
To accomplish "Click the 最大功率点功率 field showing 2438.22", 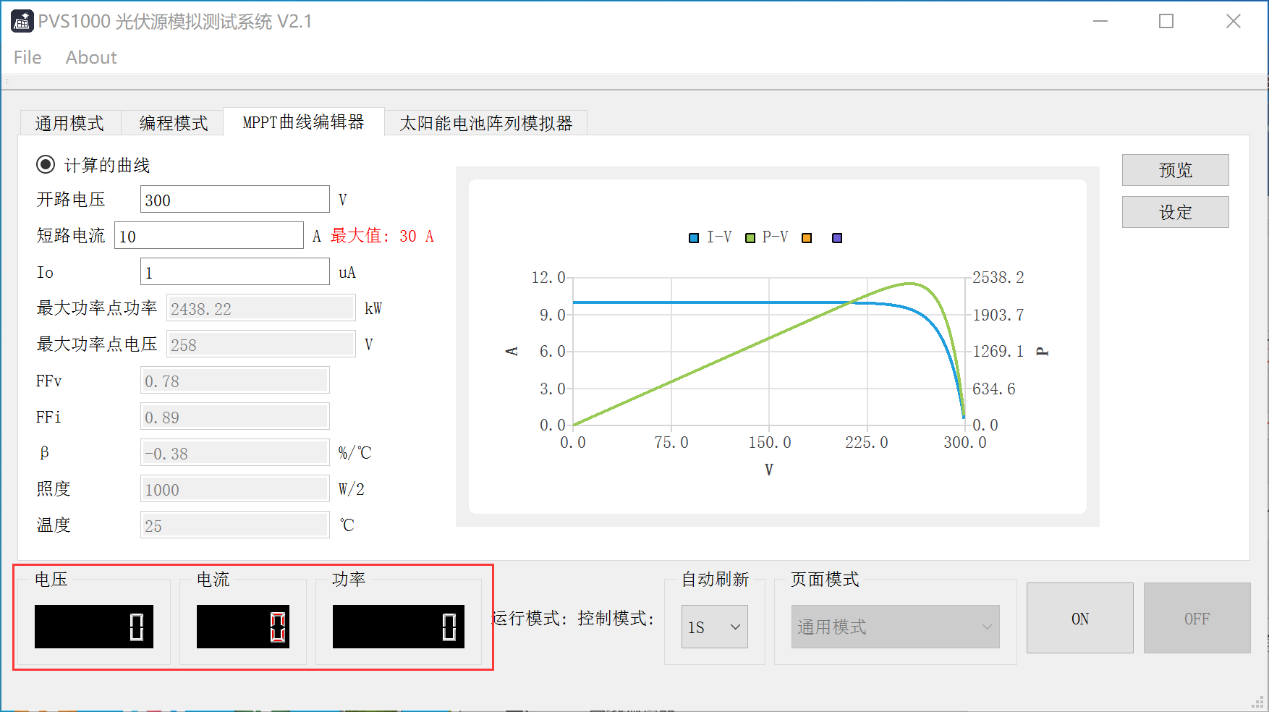I will [260, 309].
